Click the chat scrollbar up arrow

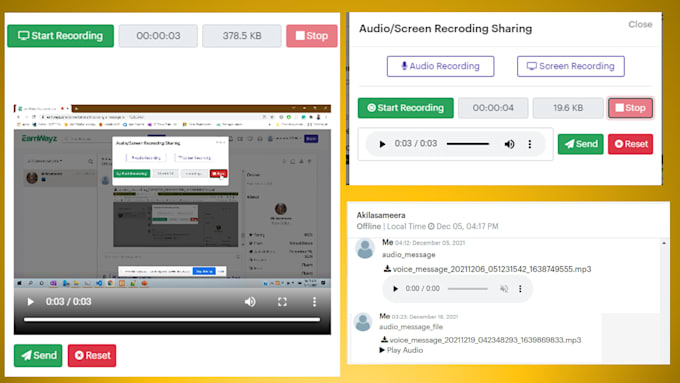[664, 243]
